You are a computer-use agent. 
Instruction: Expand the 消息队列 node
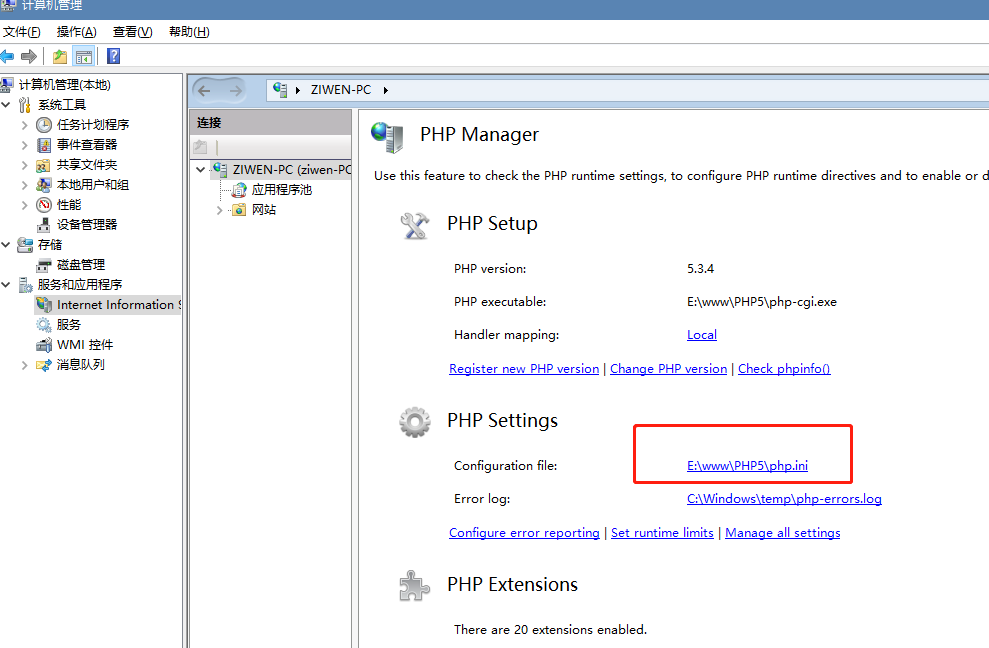(x=25, y=364)
